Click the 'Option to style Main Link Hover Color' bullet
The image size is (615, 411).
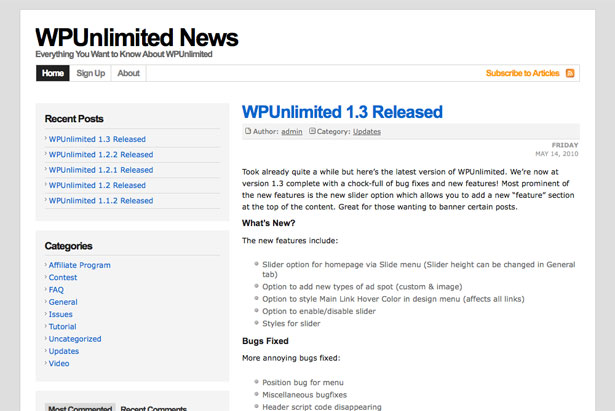[393, 299]
